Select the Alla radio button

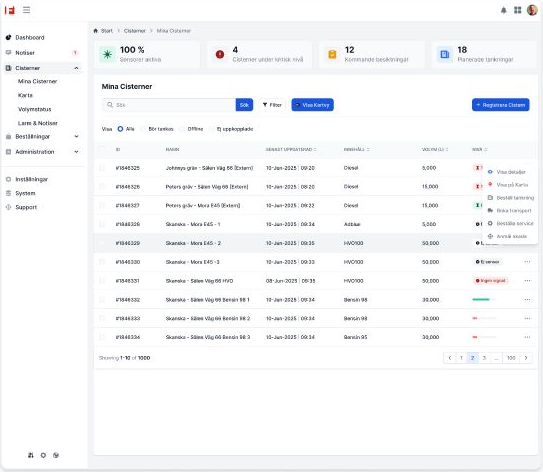point(120,129)
